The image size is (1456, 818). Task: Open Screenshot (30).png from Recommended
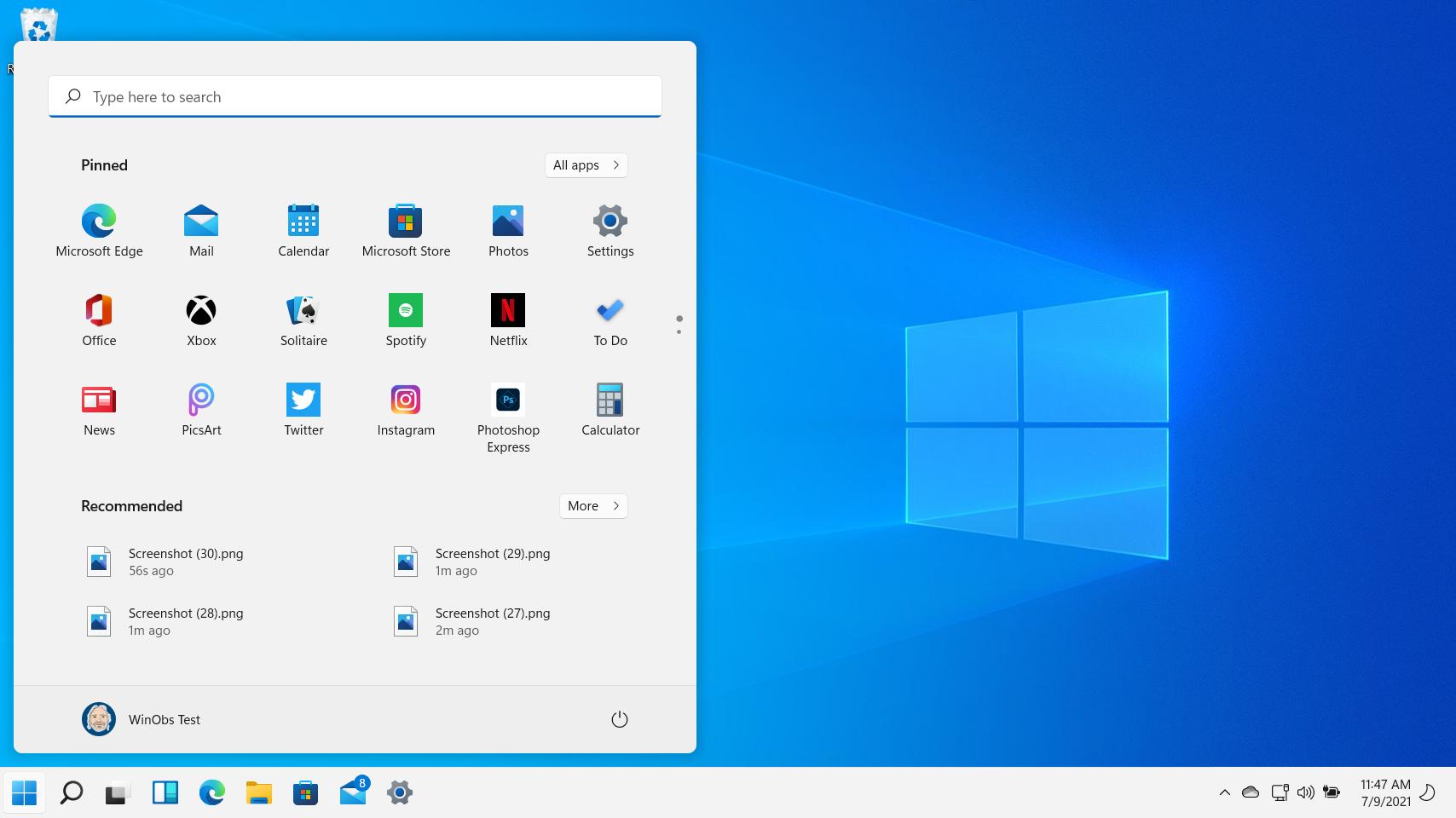pyautogui.click(x=186, y=561)
